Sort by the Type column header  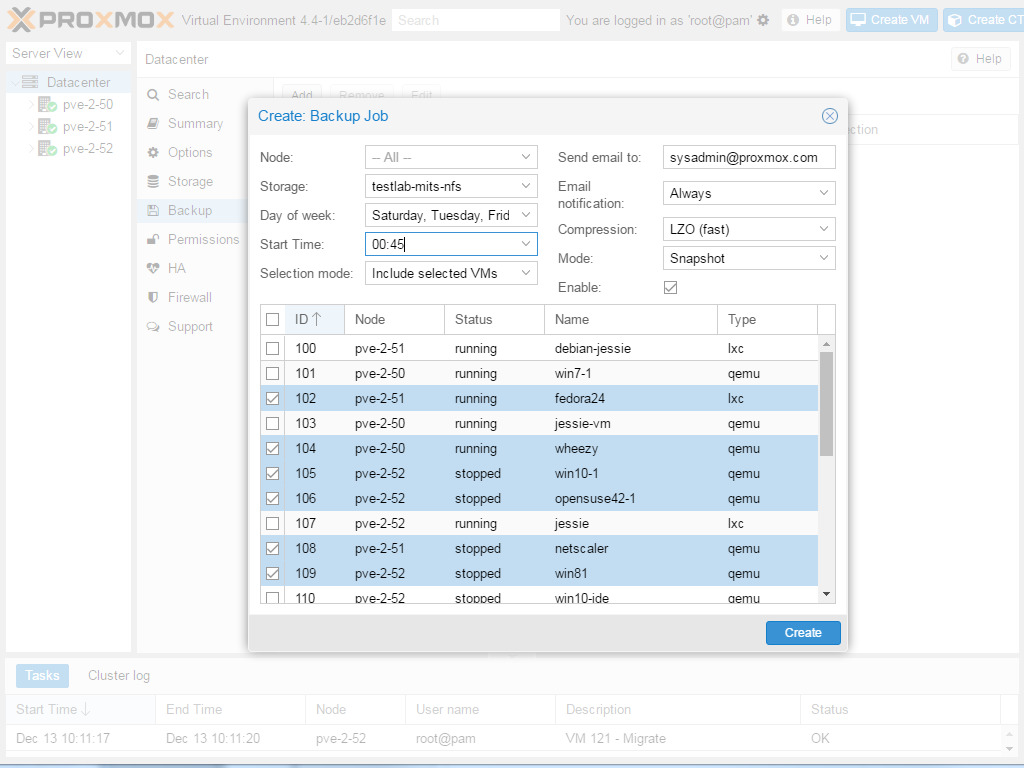click(x=767, y=319)
